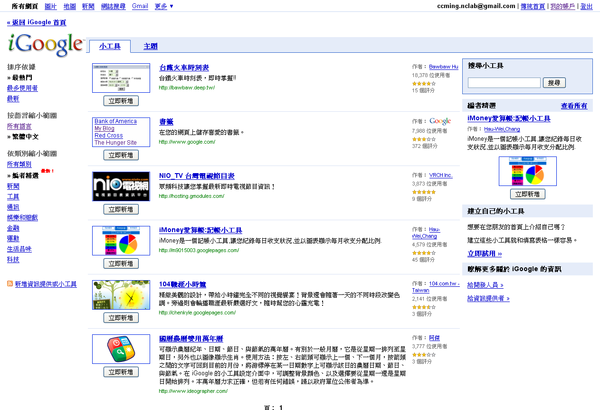The width and height of the screenshot is (600, 410).
Task: Click 立即新增 under the calendar gadget
Action: click(121, 372)
